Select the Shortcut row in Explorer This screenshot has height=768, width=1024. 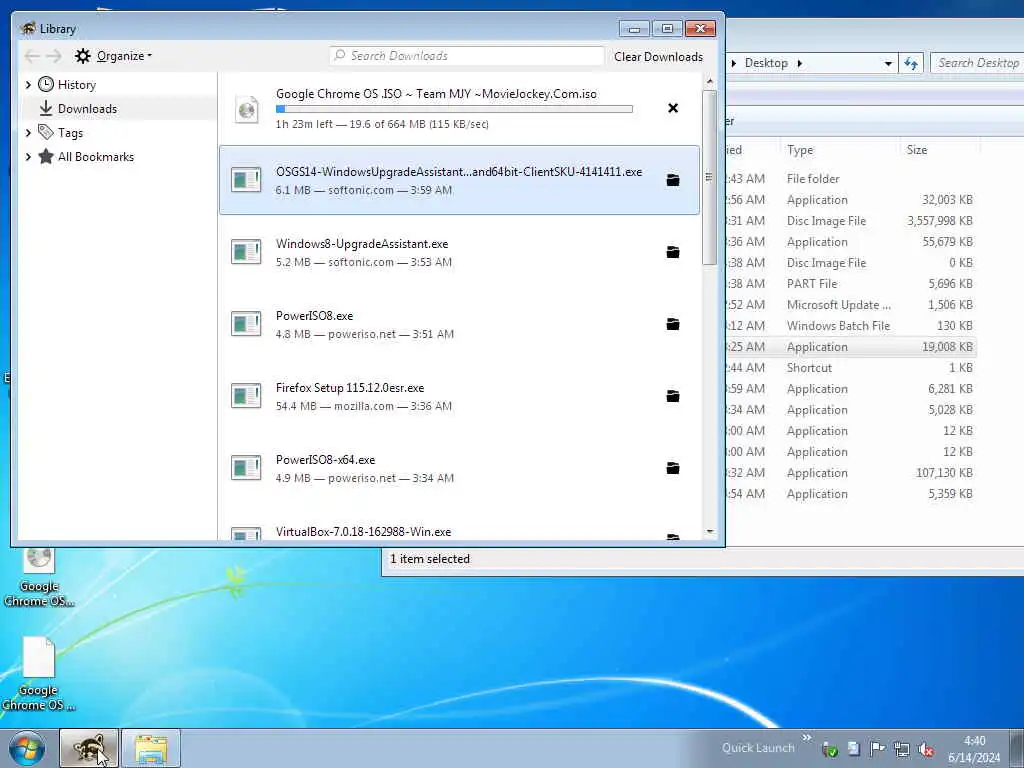(852, 368)
